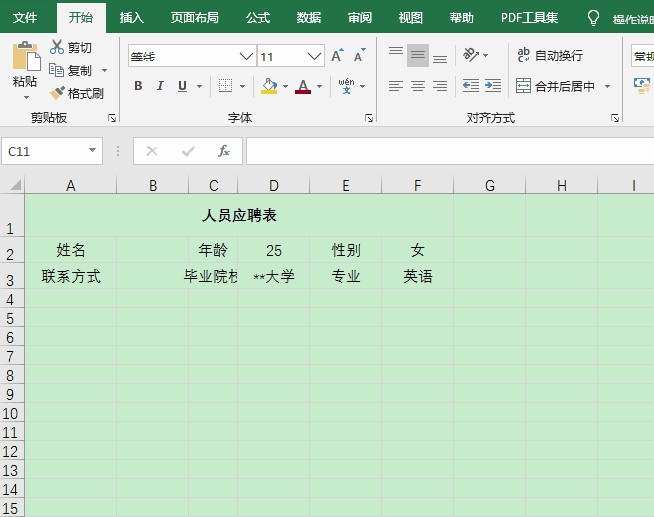This screenshot has height=517, width=654.
Task: Align text left
Action: [x=395, y=86]
